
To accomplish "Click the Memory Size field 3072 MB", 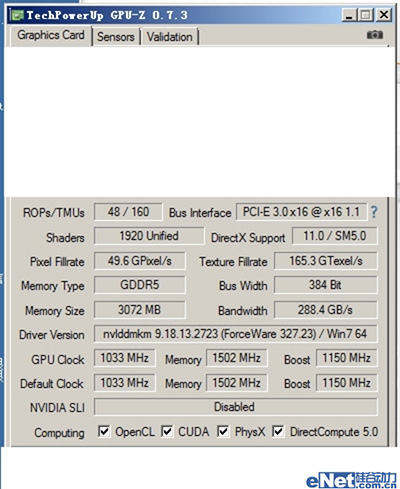I will tap(140, 310).
